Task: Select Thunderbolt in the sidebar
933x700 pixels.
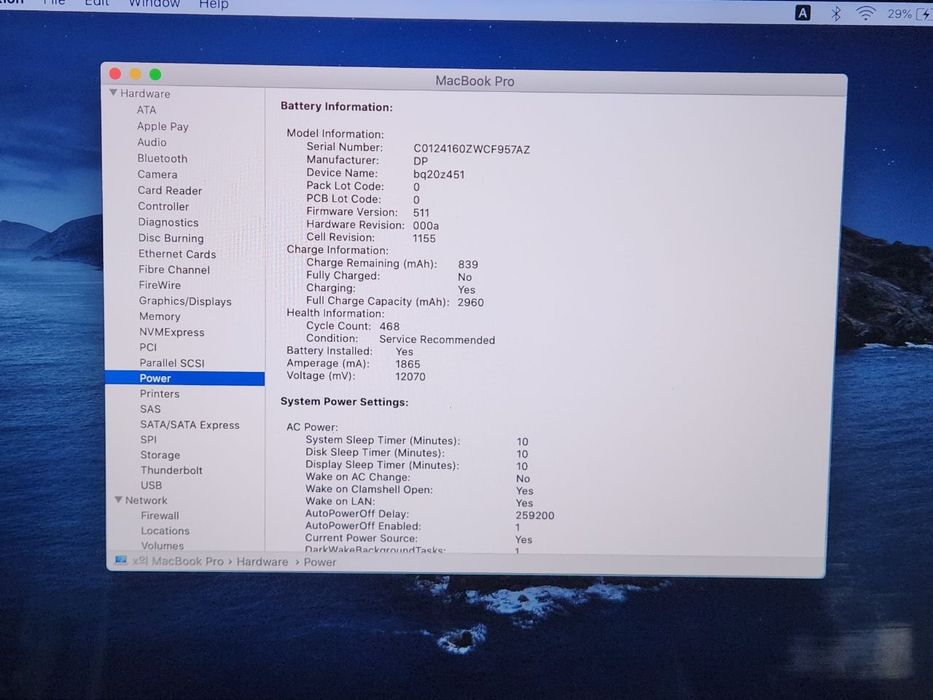Action: coord(171,470)
